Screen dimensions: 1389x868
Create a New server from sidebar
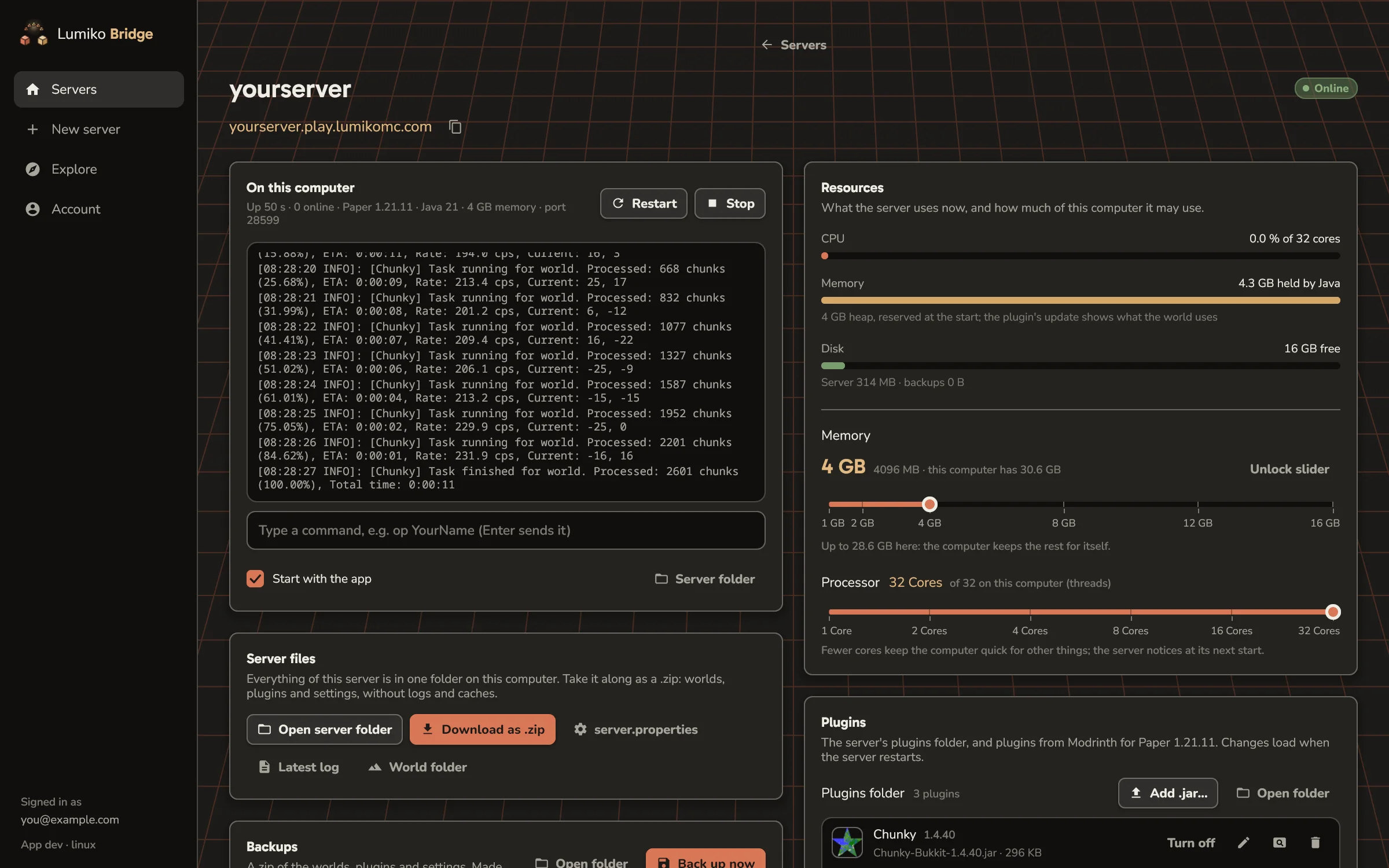(98, 129)
